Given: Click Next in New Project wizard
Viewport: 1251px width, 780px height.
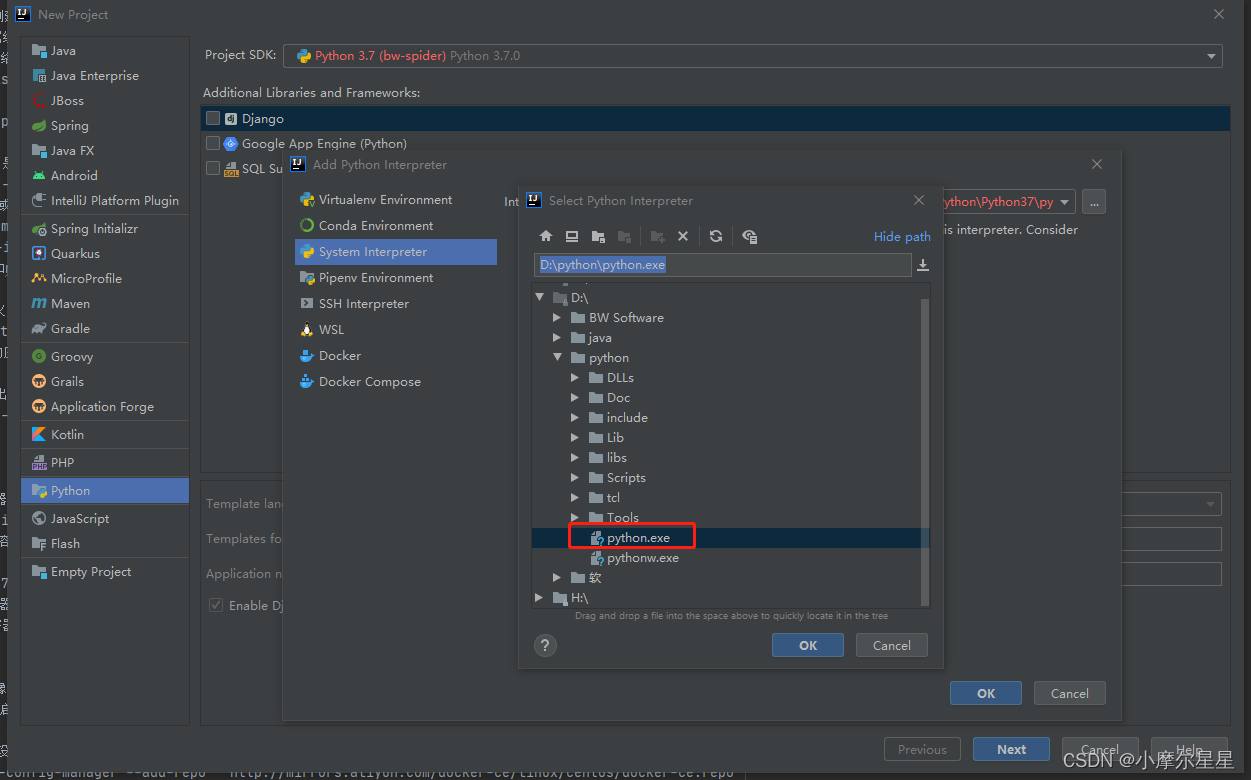Looking at the screenshot, I should [x=1011, y=750].
